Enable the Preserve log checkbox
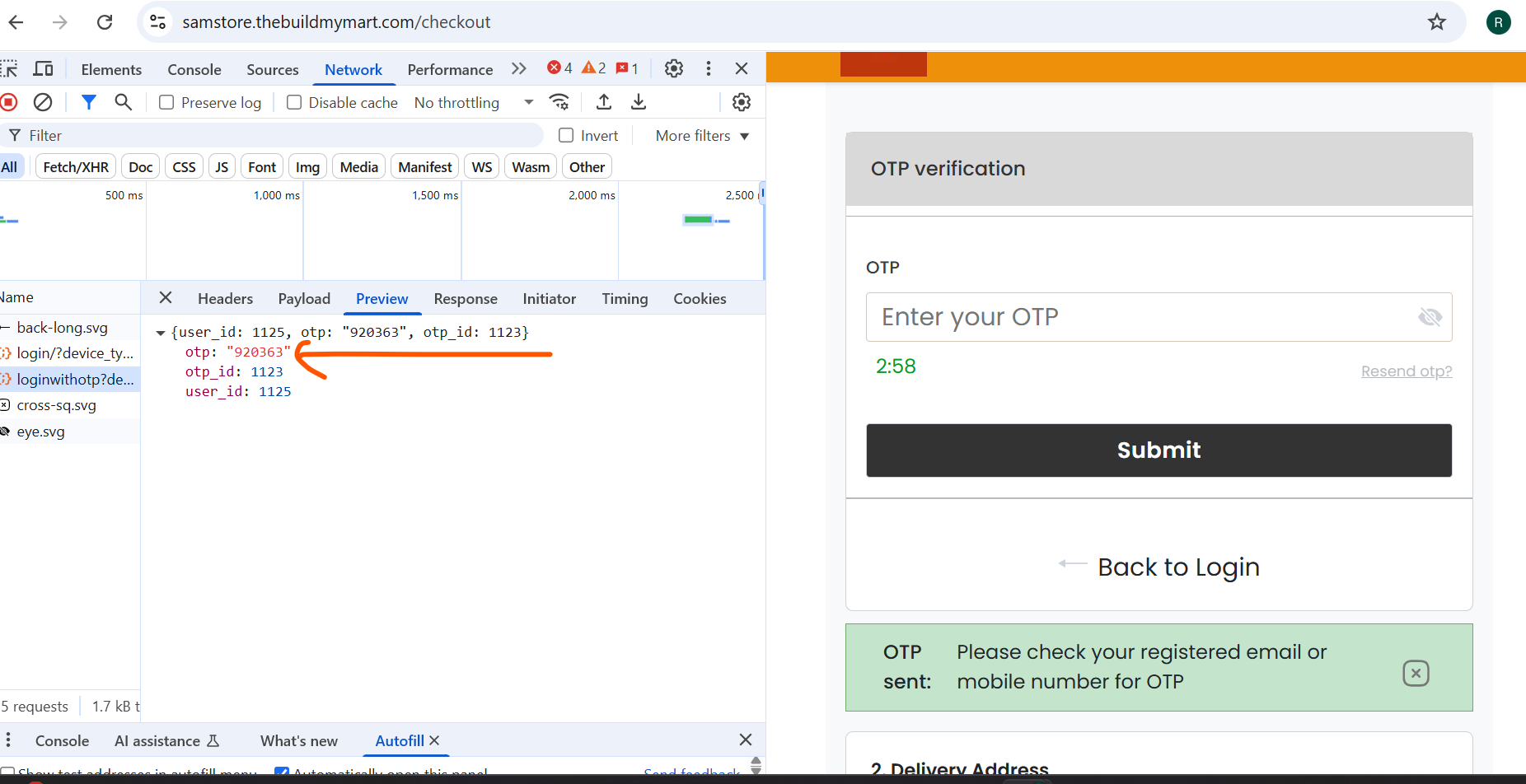 166,102
